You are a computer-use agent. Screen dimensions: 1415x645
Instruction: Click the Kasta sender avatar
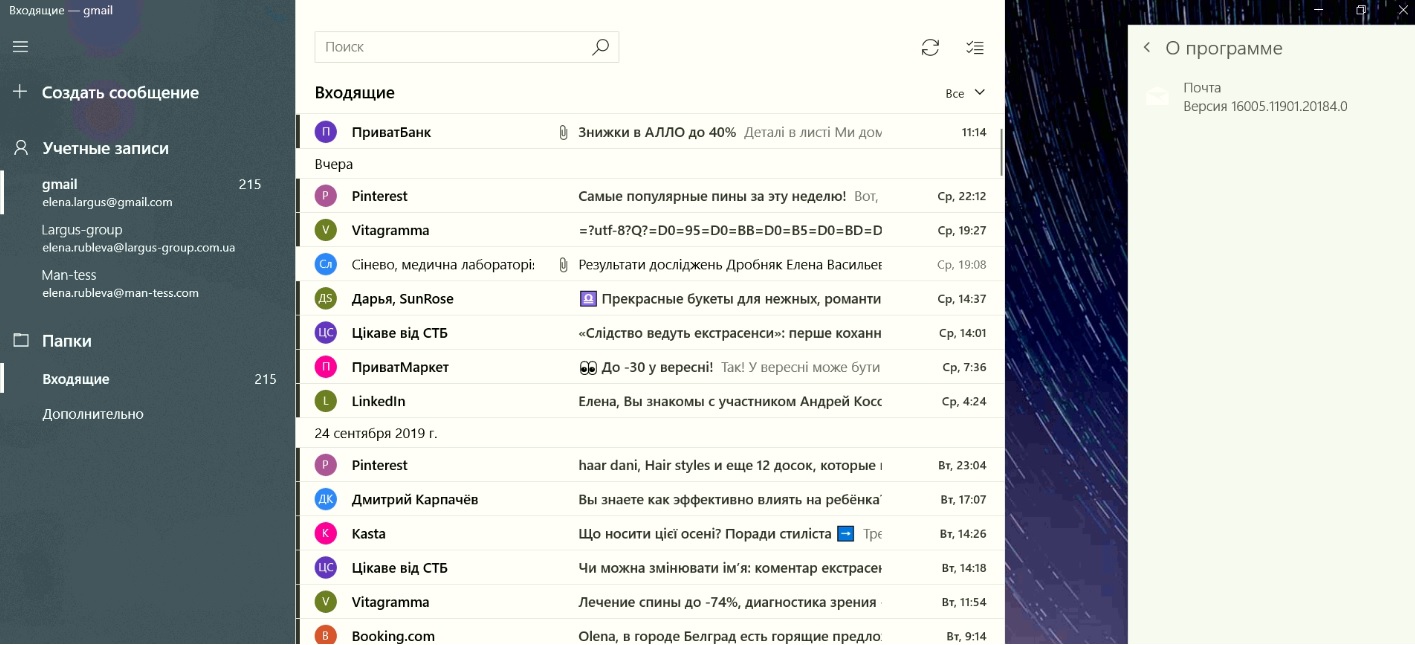[325, 533]
